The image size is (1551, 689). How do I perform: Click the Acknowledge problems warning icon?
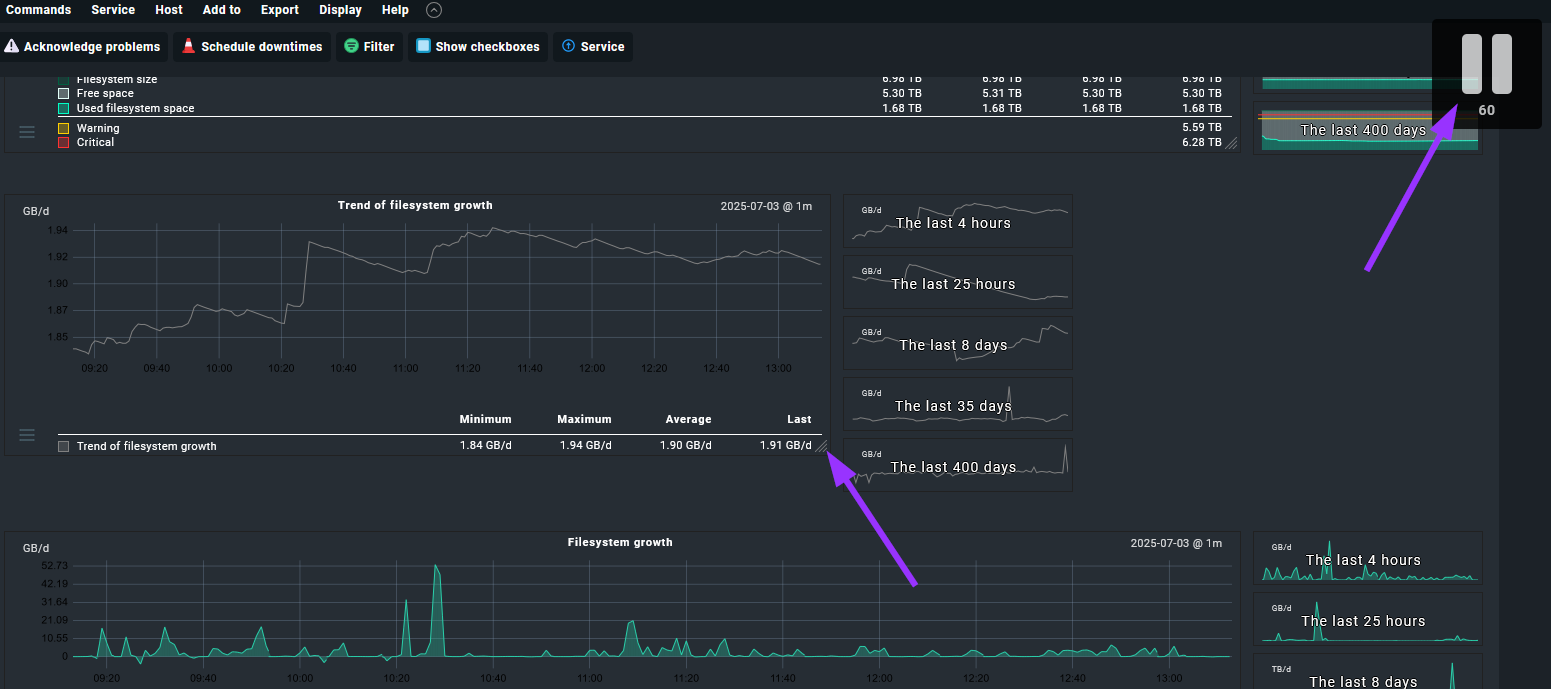coord(12,47)
